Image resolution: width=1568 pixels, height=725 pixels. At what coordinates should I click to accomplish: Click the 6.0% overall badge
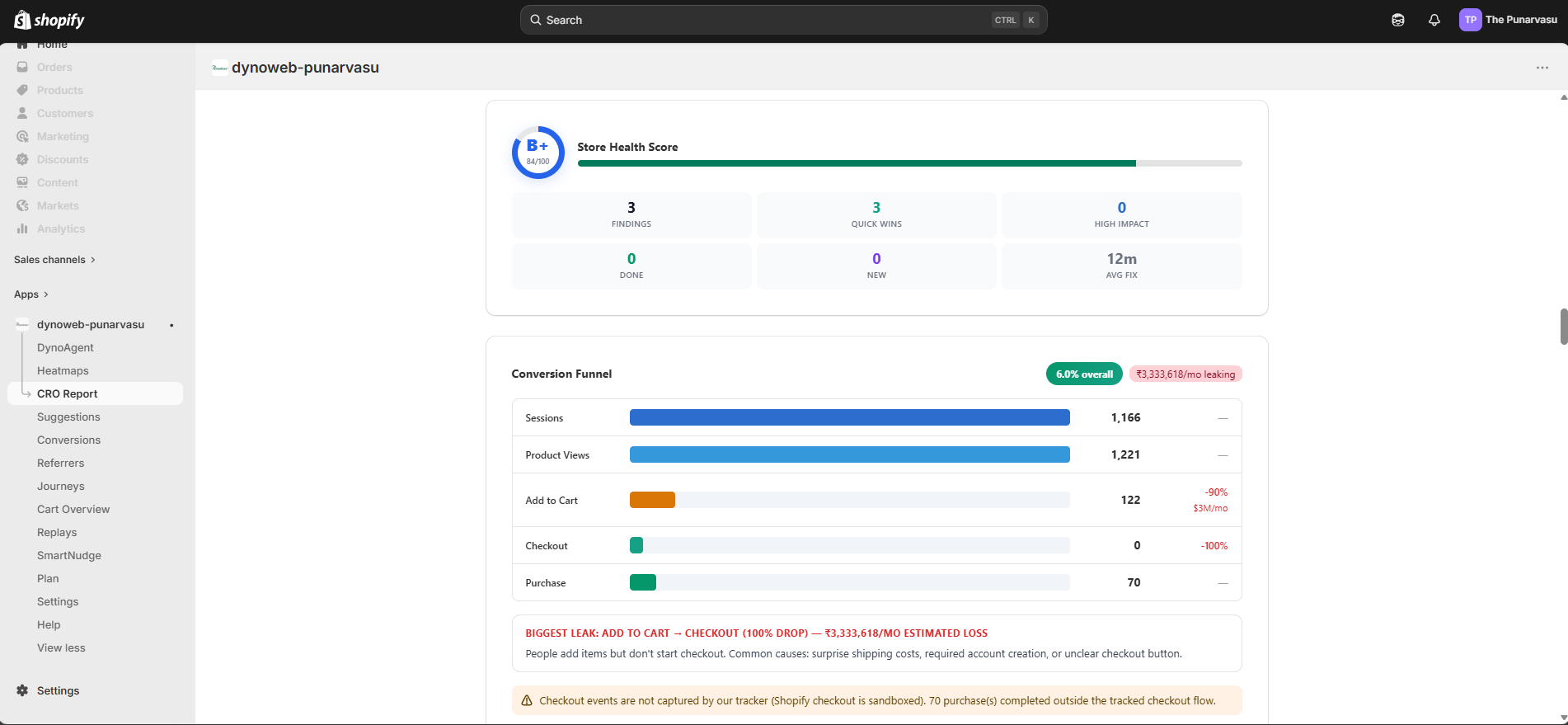pos(1083,374)
